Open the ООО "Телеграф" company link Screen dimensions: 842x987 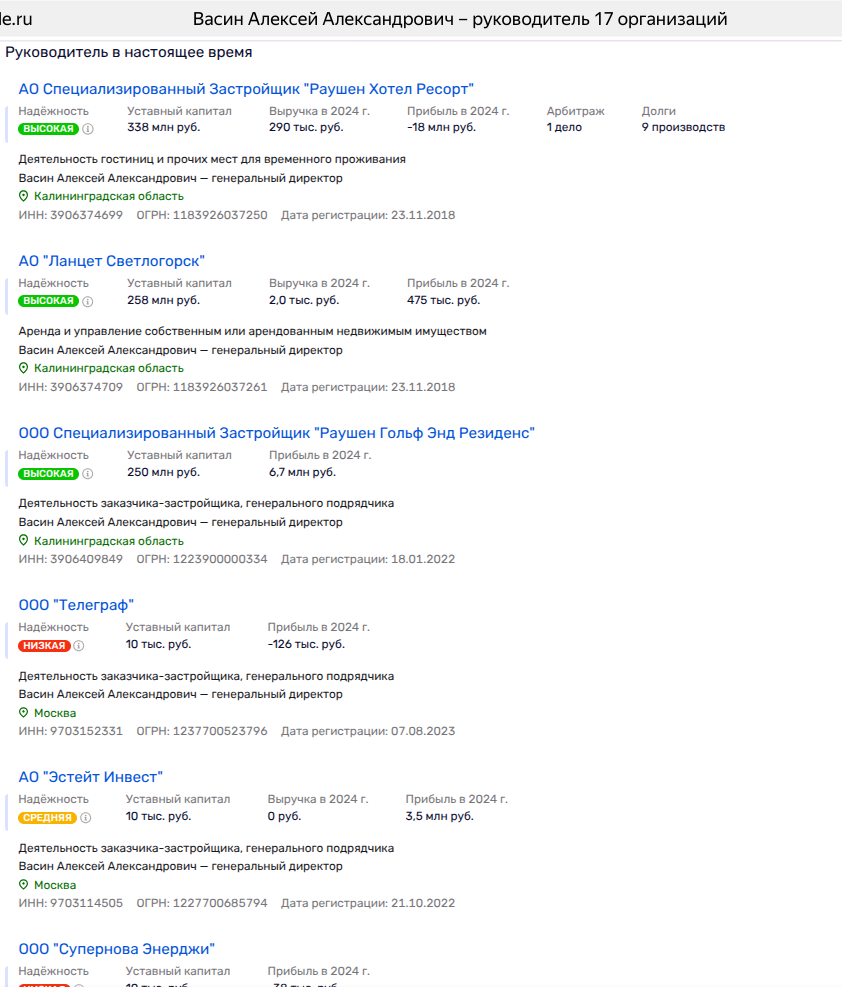[76, 605]
